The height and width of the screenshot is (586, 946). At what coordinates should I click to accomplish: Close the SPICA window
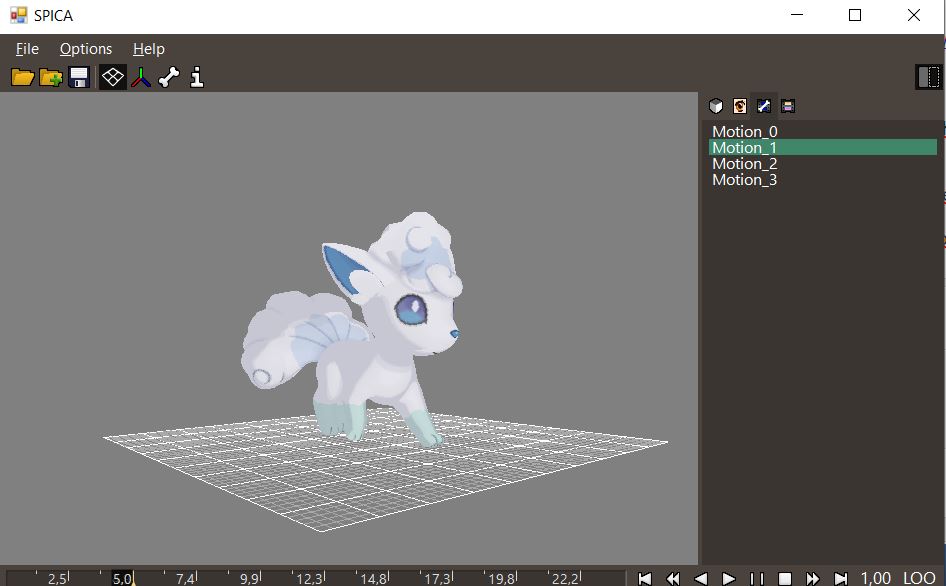point(913,15)
